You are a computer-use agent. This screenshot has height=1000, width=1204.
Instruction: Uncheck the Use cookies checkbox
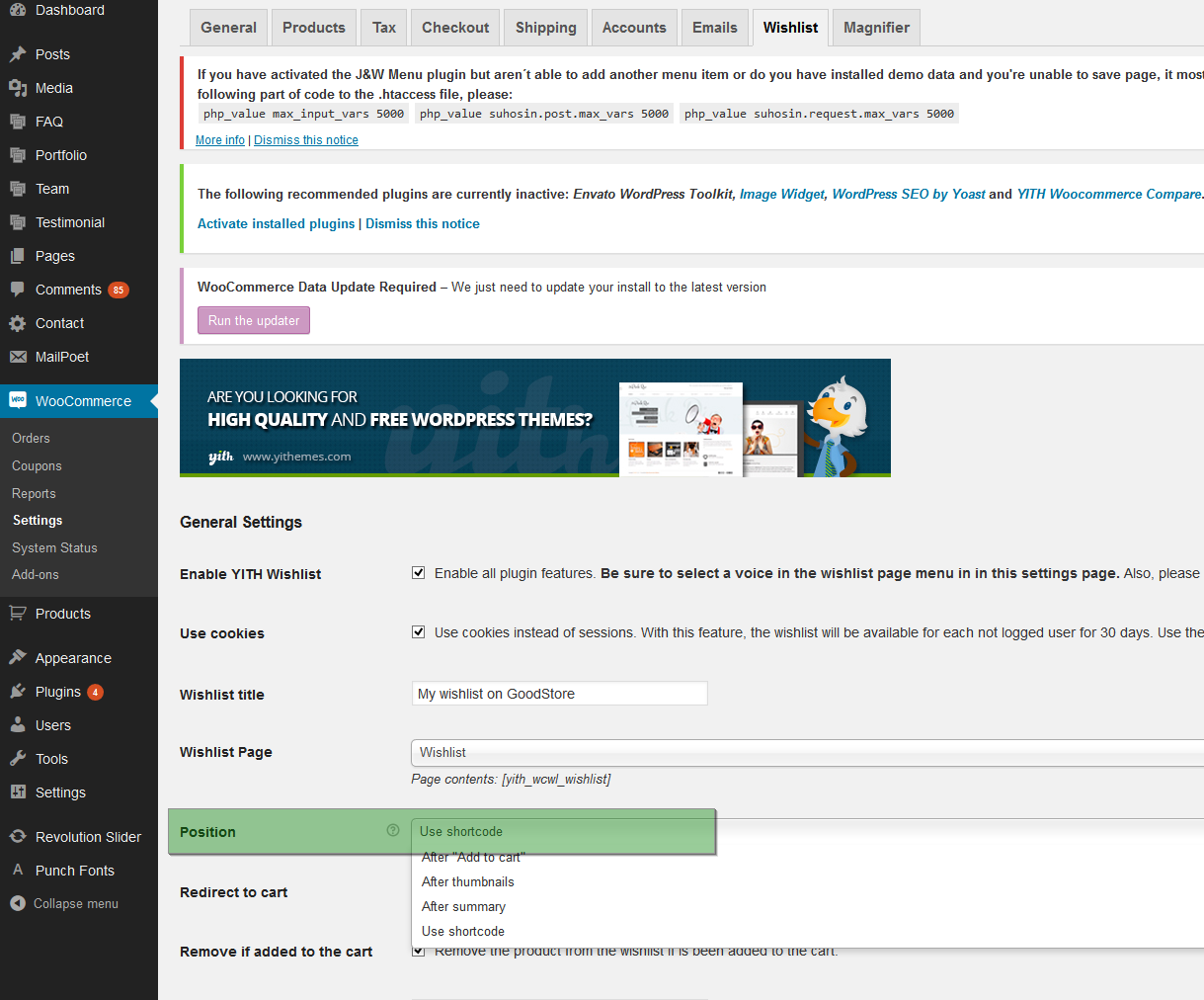coord(419,632)
